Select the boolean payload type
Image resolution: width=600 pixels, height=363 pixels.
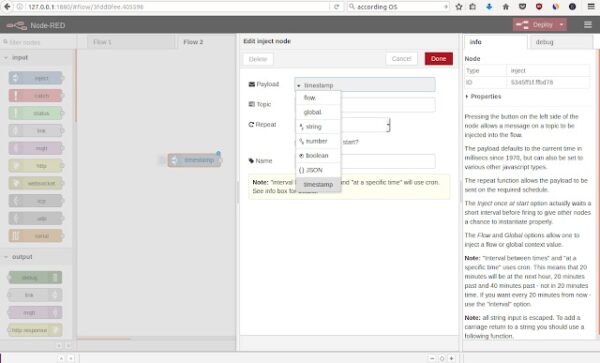tap(318, 156)
